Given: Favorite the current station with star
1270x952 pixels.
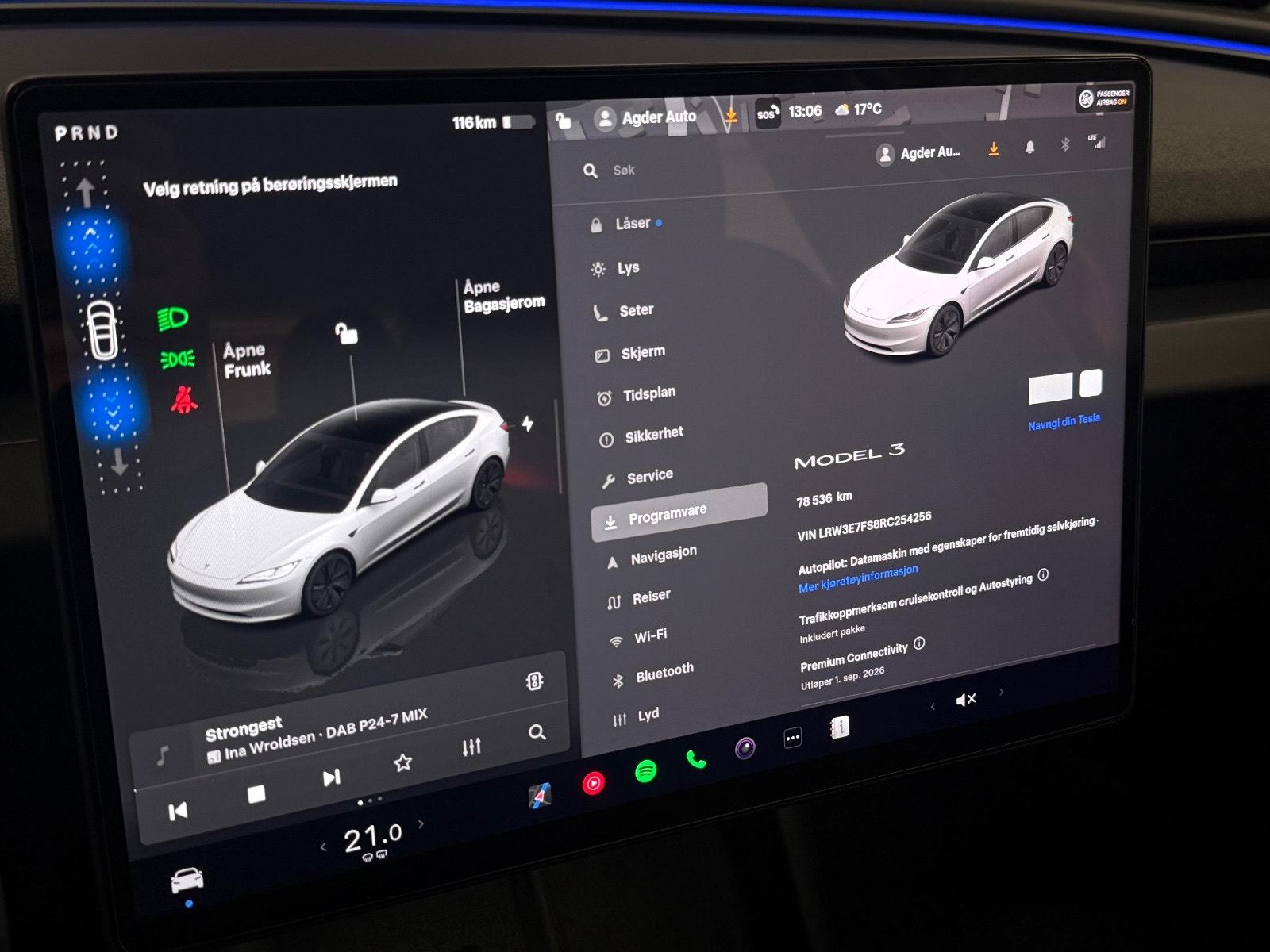Looking at the screenshot, I should coord(403,762).
